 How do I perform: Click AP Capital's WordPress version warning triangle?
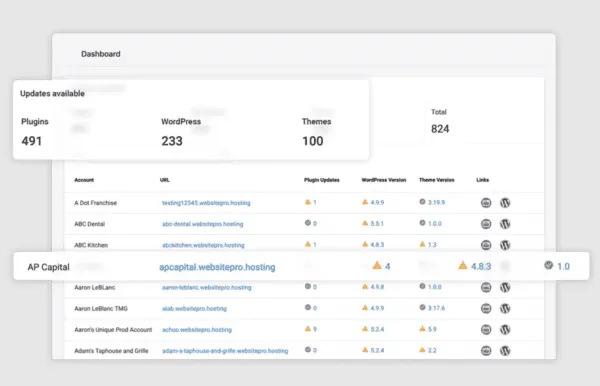[463, 265]
